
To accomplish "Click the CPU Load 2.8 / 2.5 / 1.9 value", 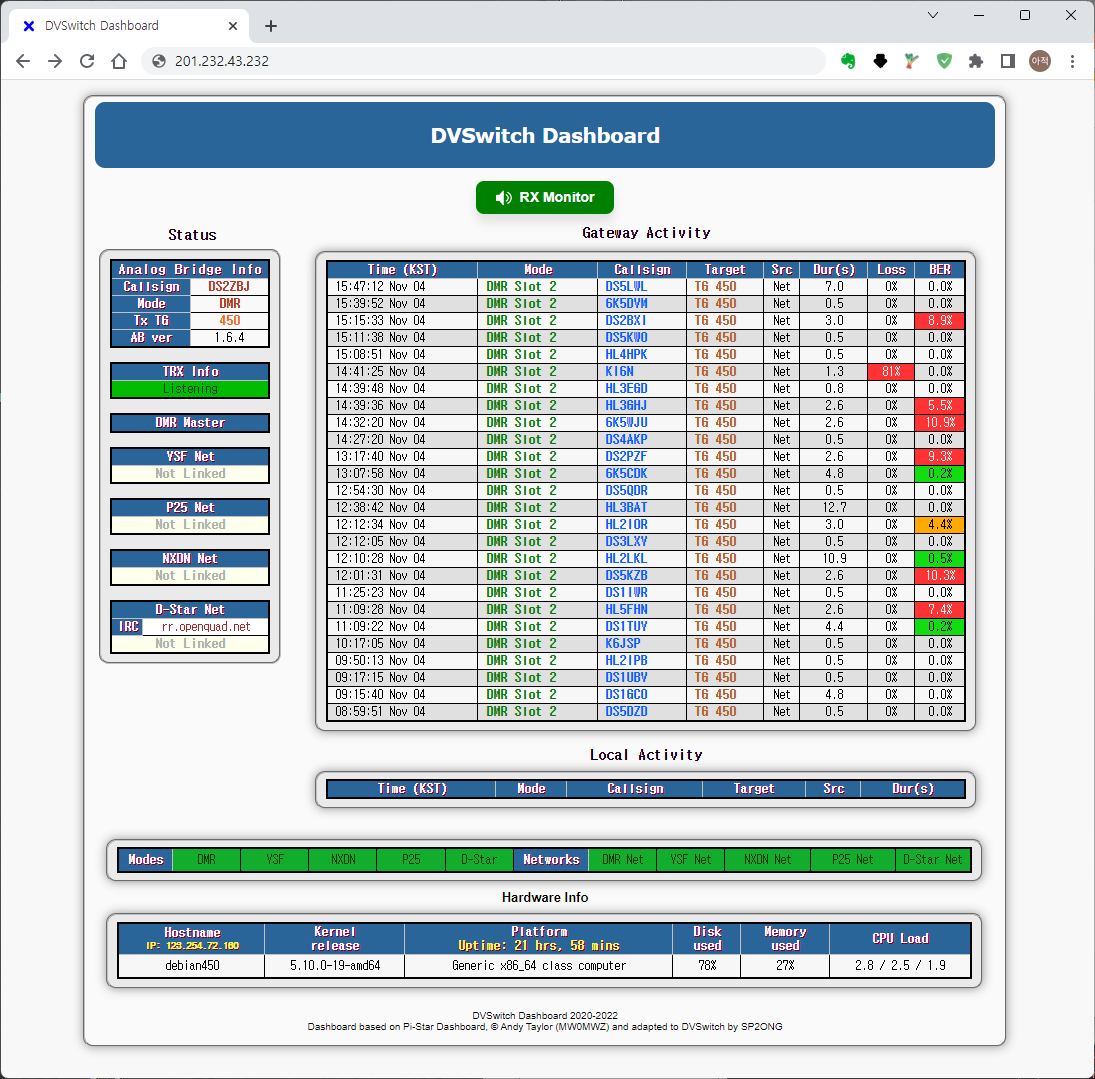I will 900,965.
